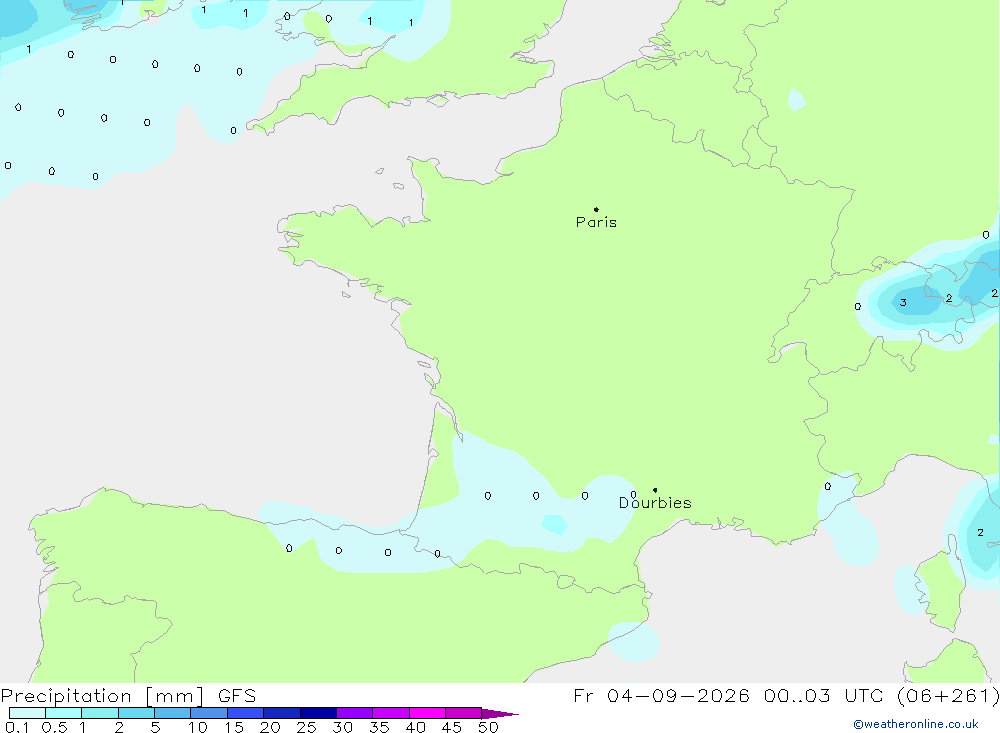
Task: Pick the 30 mm violet legend swatch
Action: point(355,713)
